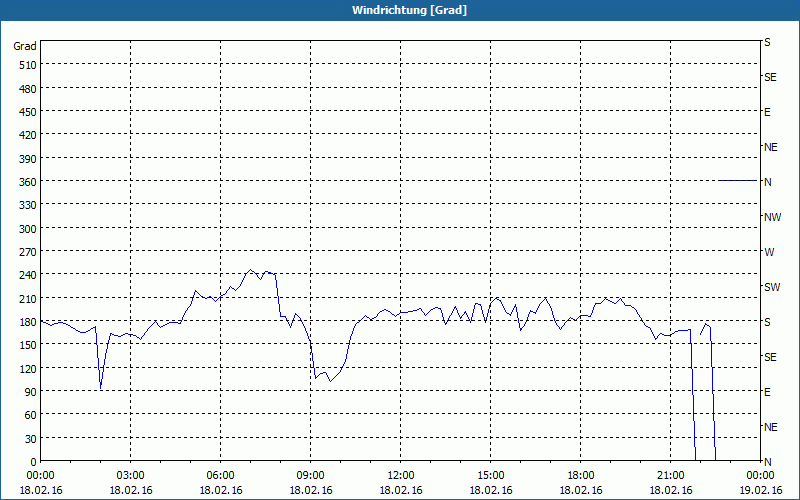Select the 12:00 time label

(x=401, y=476)
